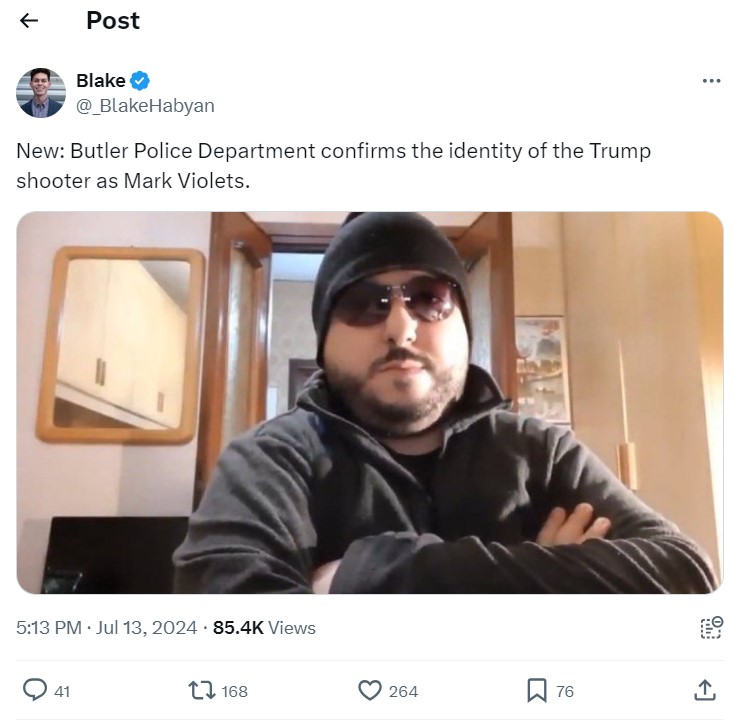Viewport: 733px width, 723px height.
Task: Click the blue verified badge
Action: [140, 81]
